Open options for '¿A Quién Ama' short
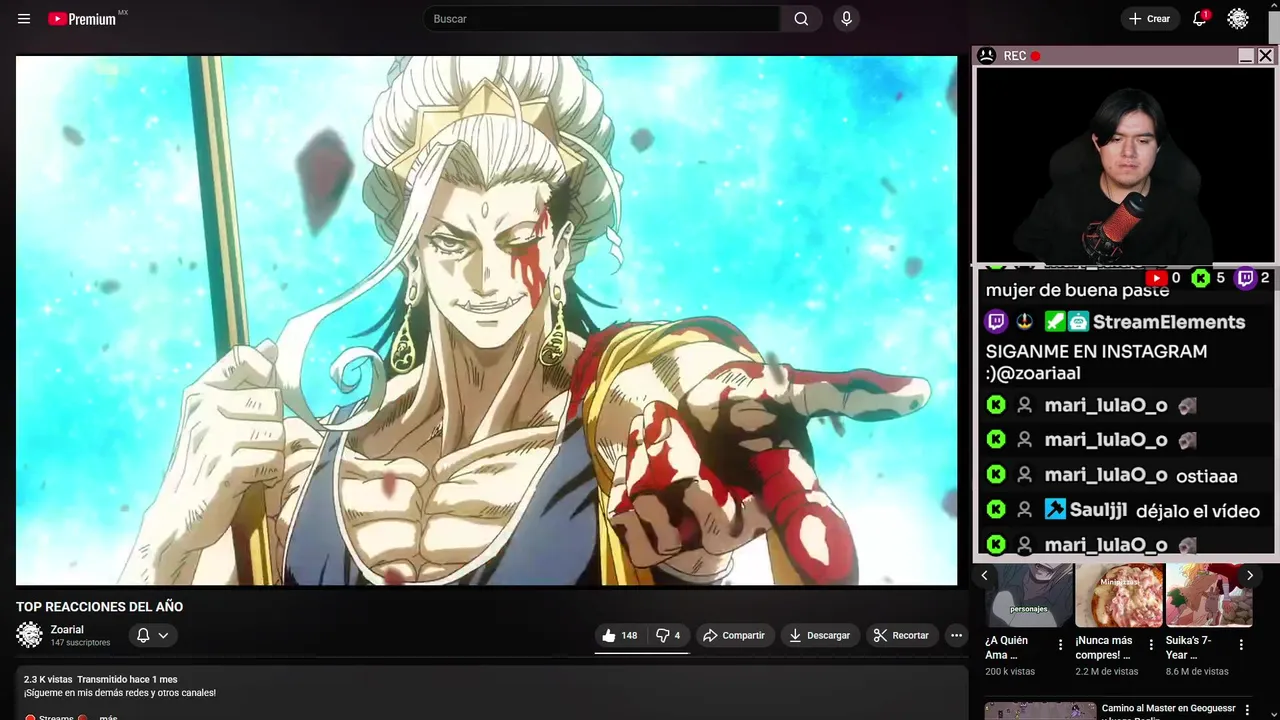This screenshot has width=1280, height=720. point(1061,645)
